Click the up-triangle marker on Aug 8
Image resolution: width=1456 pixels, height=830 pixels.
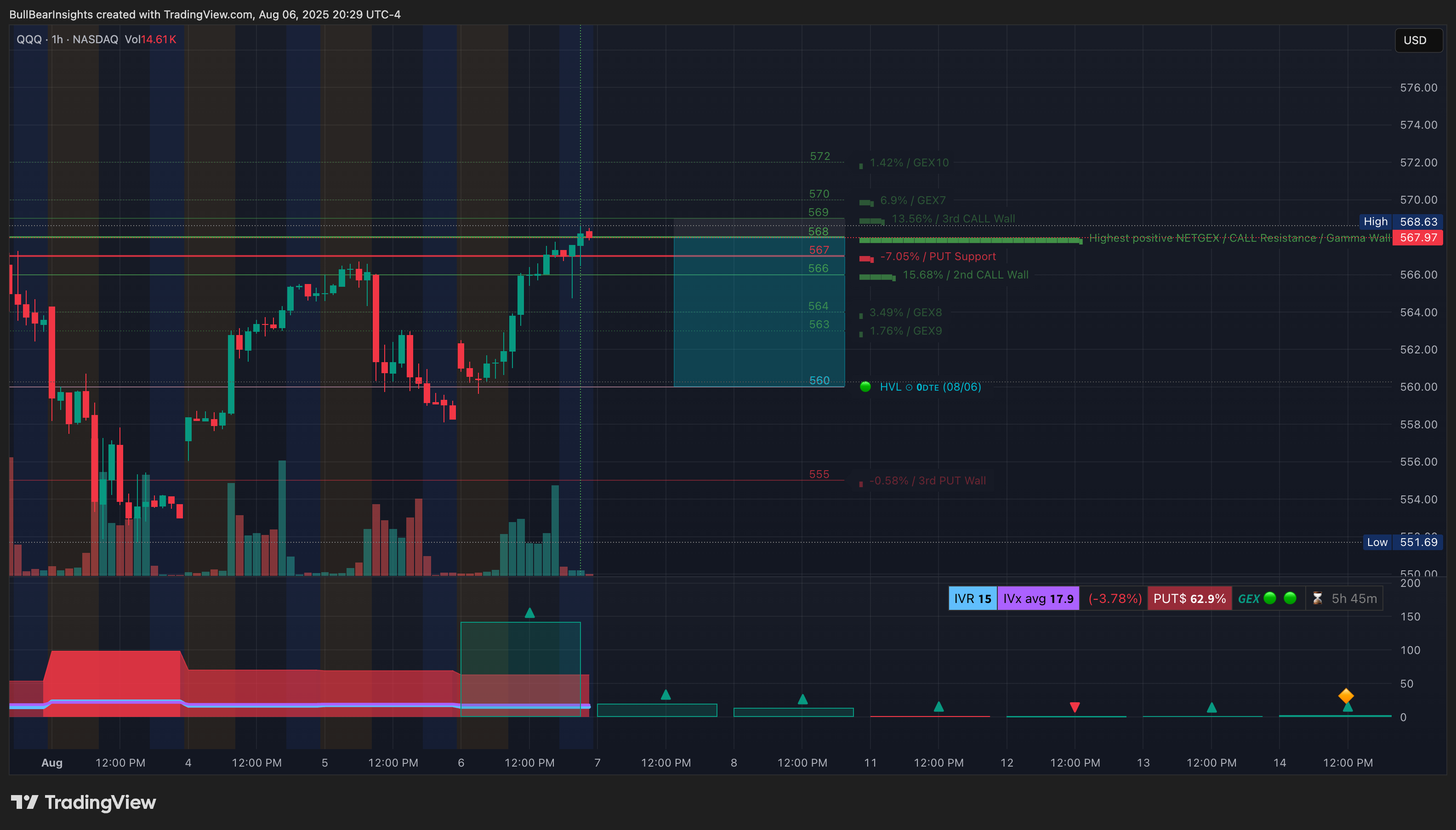(x=802, y=699)
